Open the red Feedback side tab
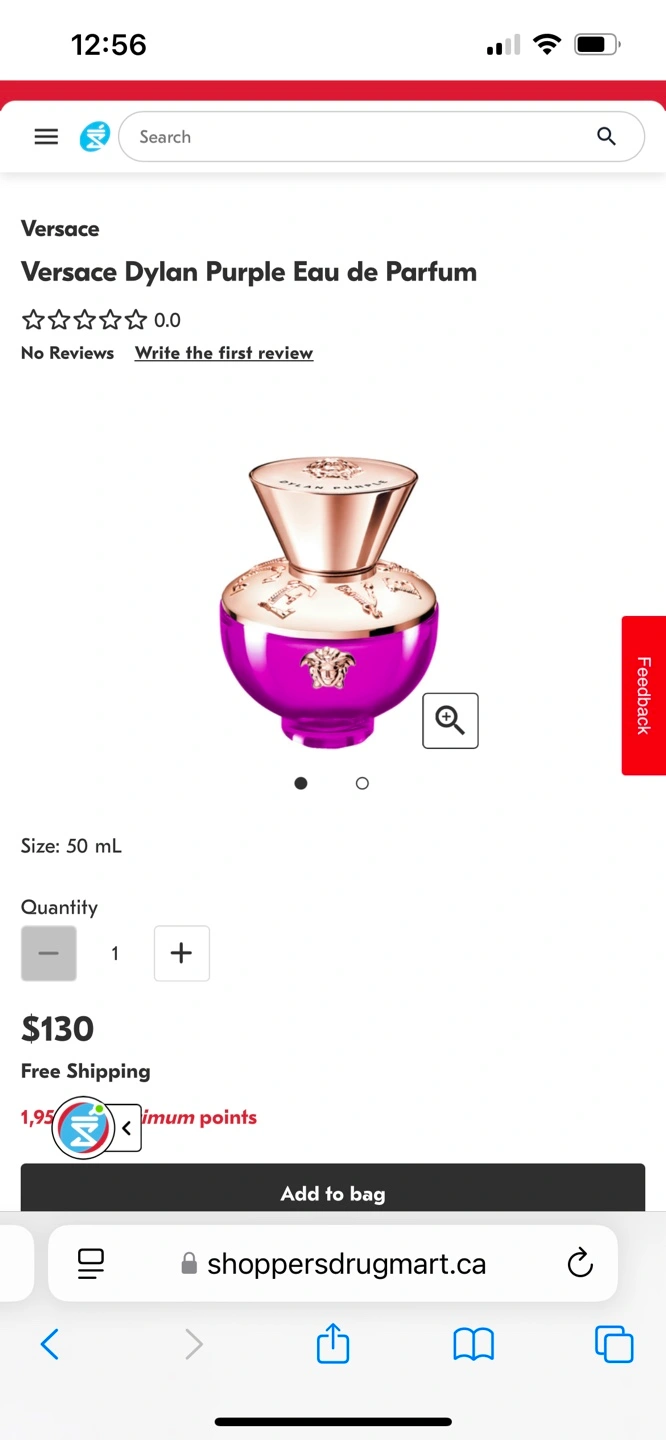 644,695
